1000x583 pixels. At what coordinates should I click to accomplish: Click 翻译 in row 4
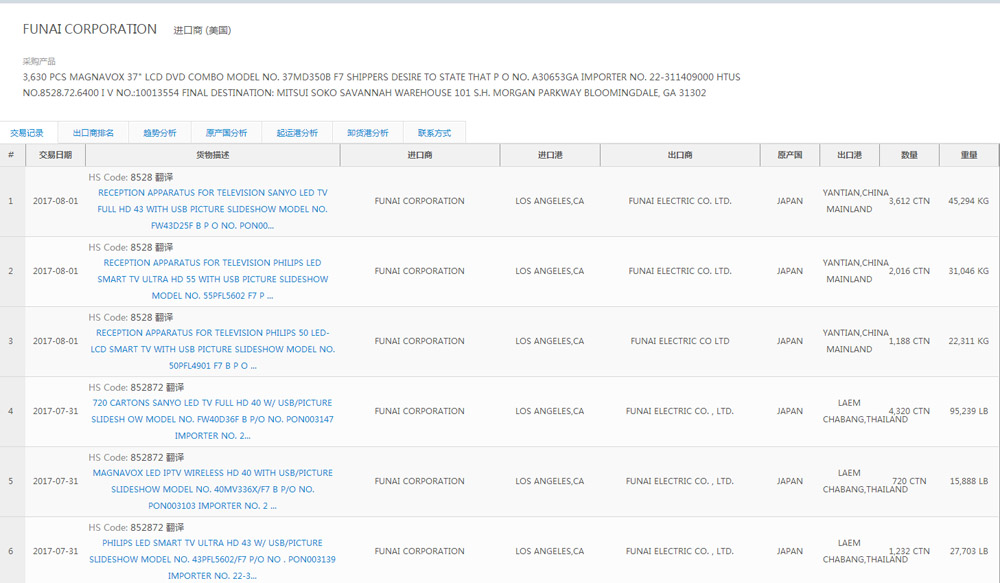(175, 388)
